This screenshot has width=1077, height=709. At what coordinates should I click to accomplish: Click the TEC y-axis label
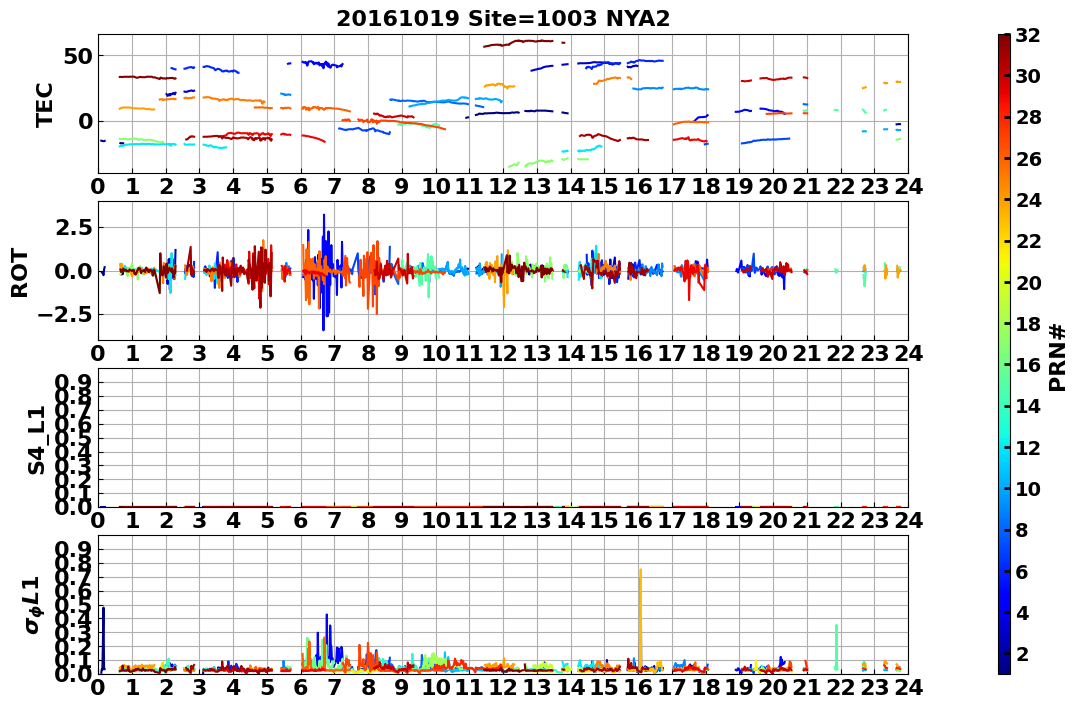pos(45,104)
